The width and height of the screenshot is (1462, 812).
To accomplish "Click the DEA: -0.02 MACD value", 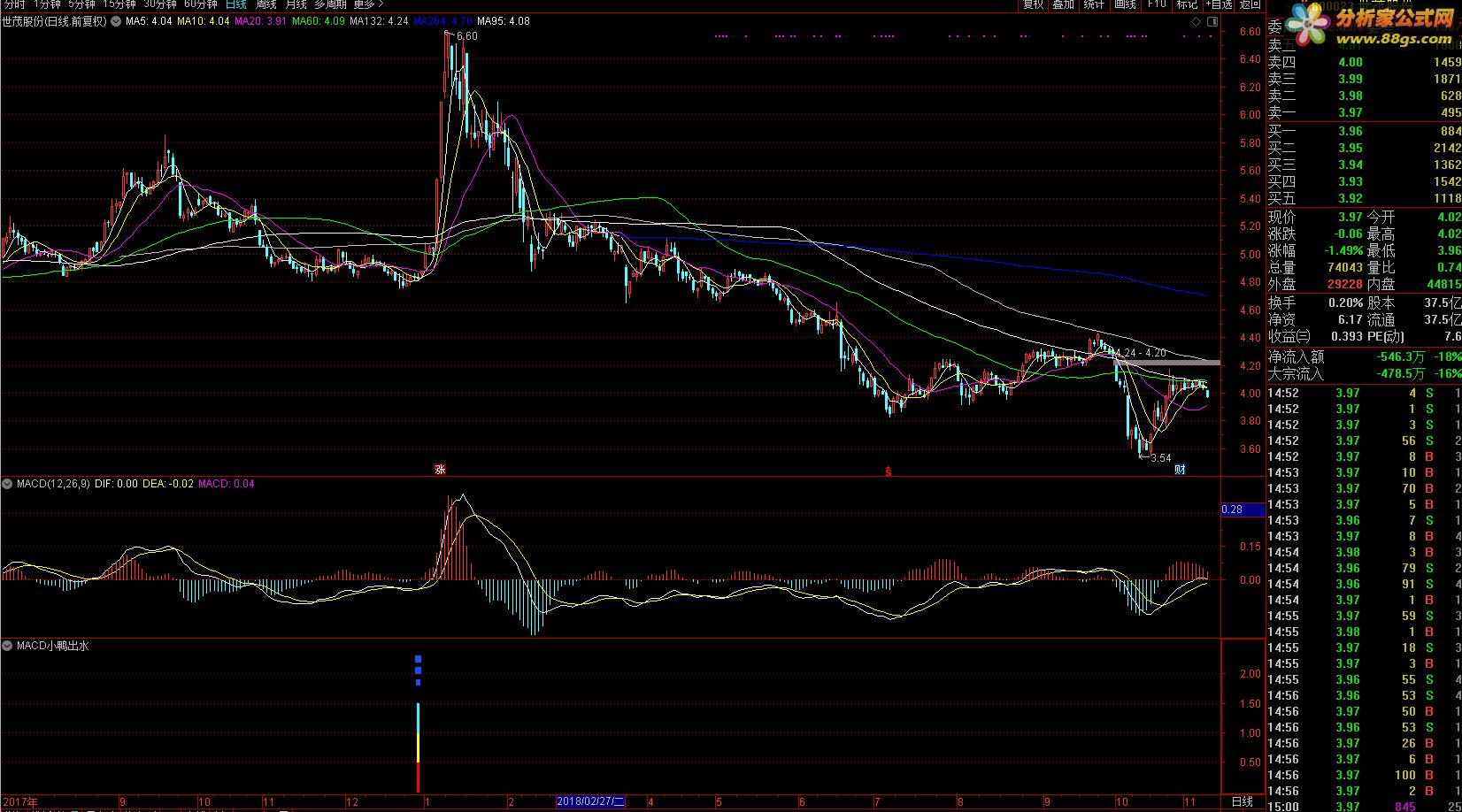I will [x=168, y=484].
